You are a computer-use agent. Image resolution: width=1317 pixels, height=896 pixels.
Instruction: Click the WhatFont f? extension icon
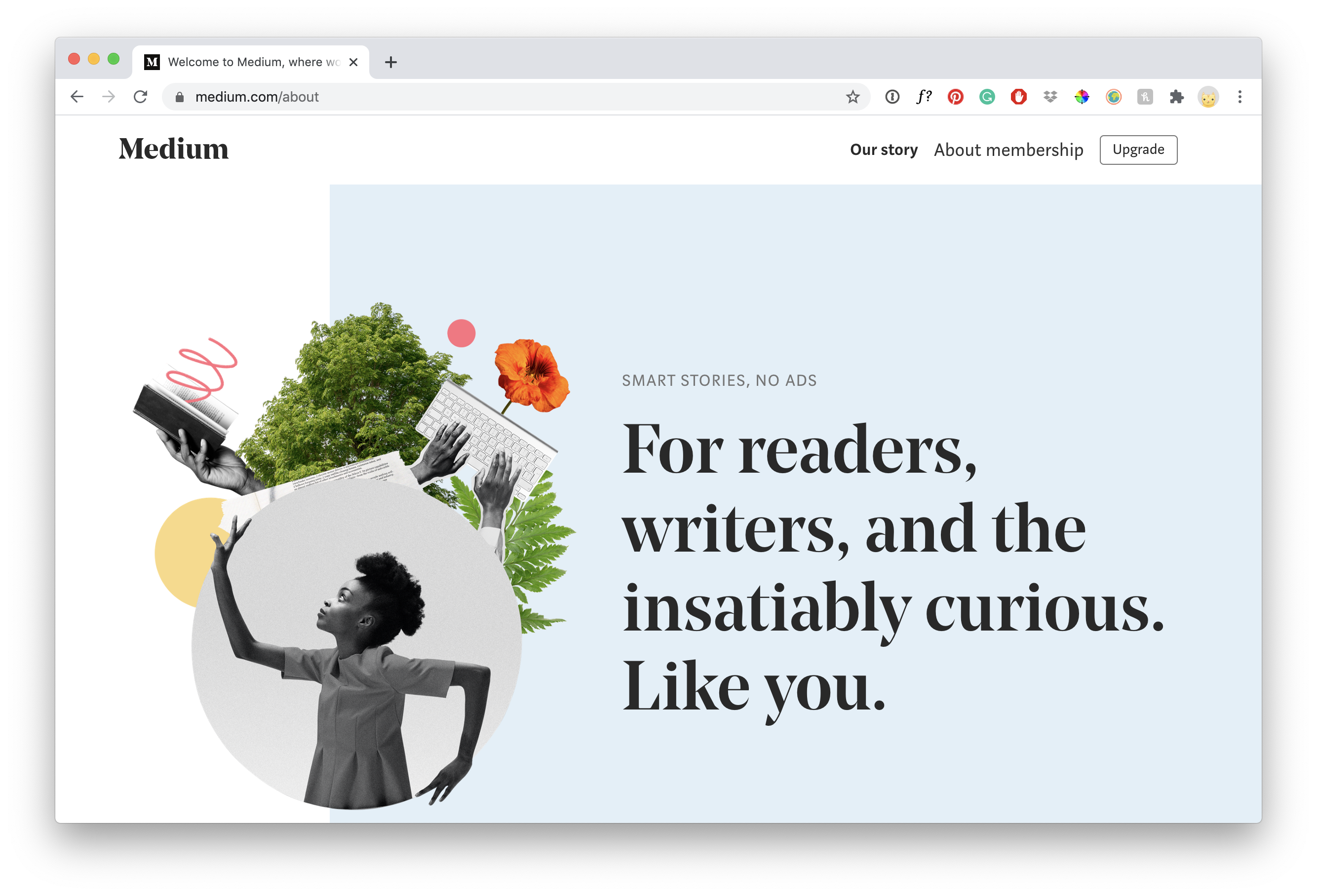(924, 97)
